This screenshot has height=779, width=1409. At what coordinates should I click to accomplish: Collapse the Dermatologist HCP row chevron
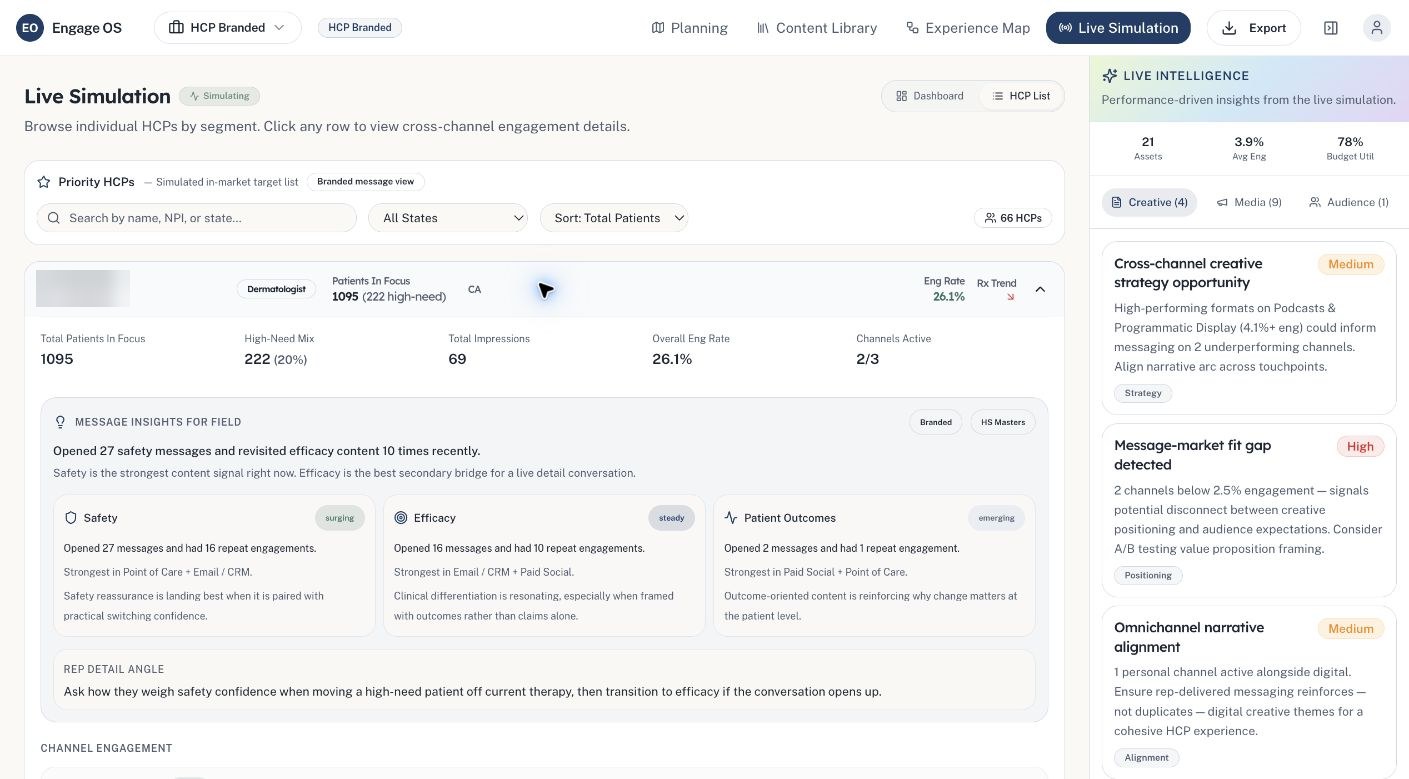(x=1040, y=289)
